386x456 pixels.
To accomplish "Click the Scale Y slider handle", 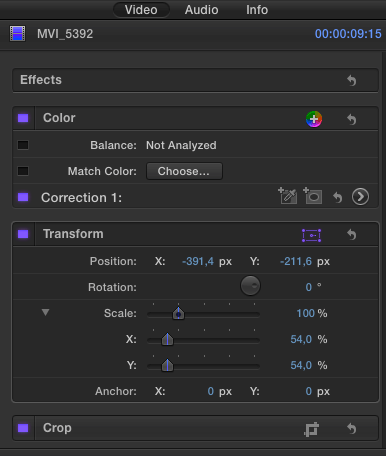I will coord(167,365).
